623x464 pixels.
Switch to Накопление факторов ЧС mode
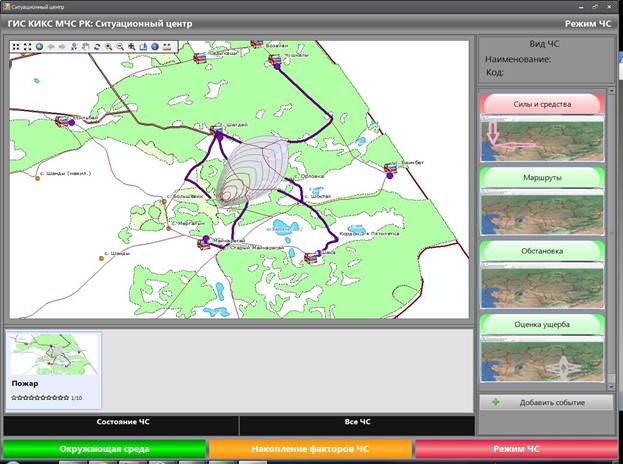(310, 449)
